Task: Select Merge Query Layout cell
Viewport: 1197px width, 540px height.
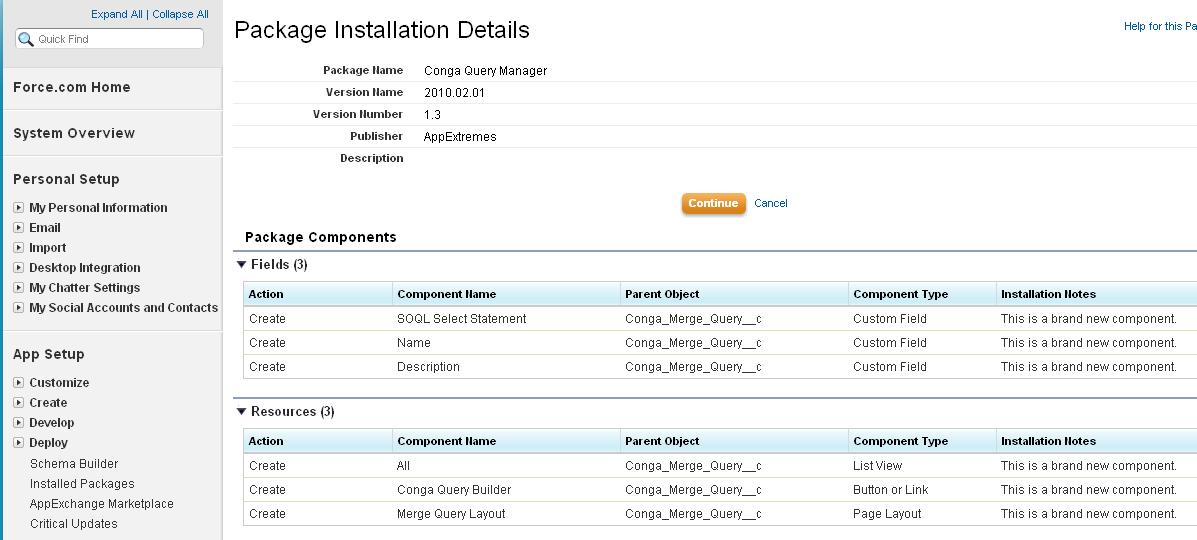Action: click(451, 514)
